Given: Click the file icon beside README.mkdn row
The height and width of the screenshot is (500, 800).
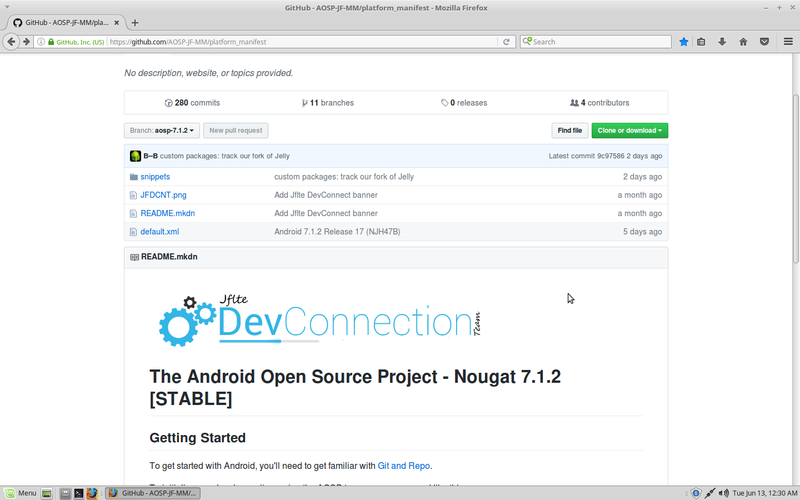Looking at the screenshot, I should [x=133, y=213].
